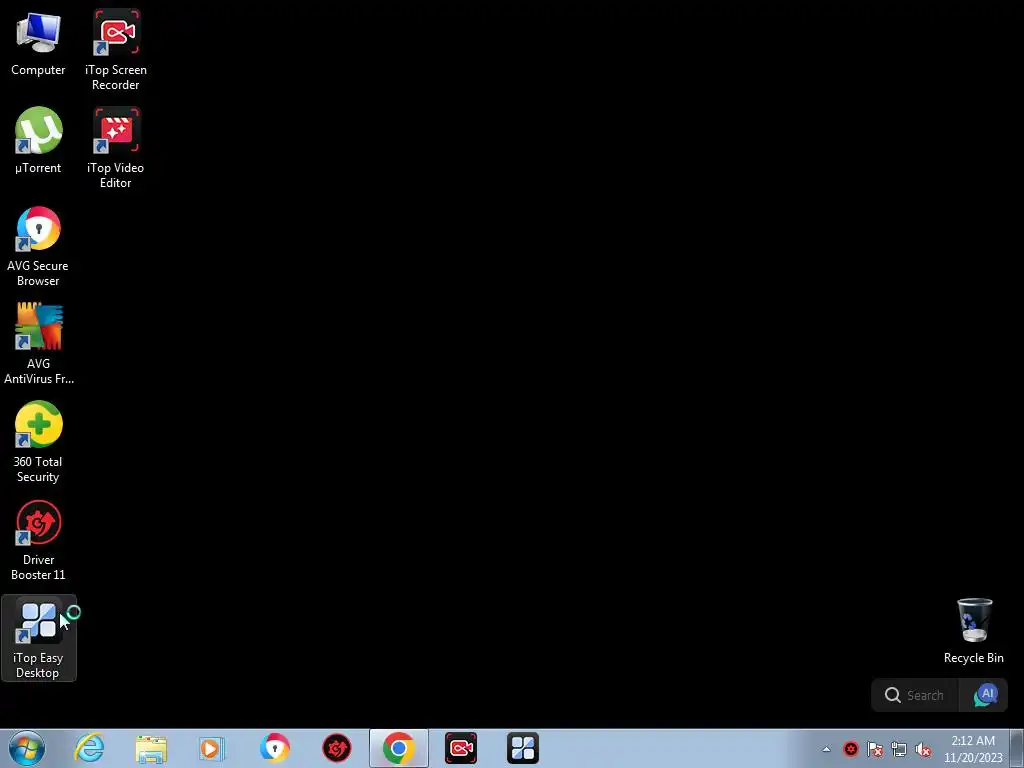Select the Computer desktop icon

coord(38,43)
